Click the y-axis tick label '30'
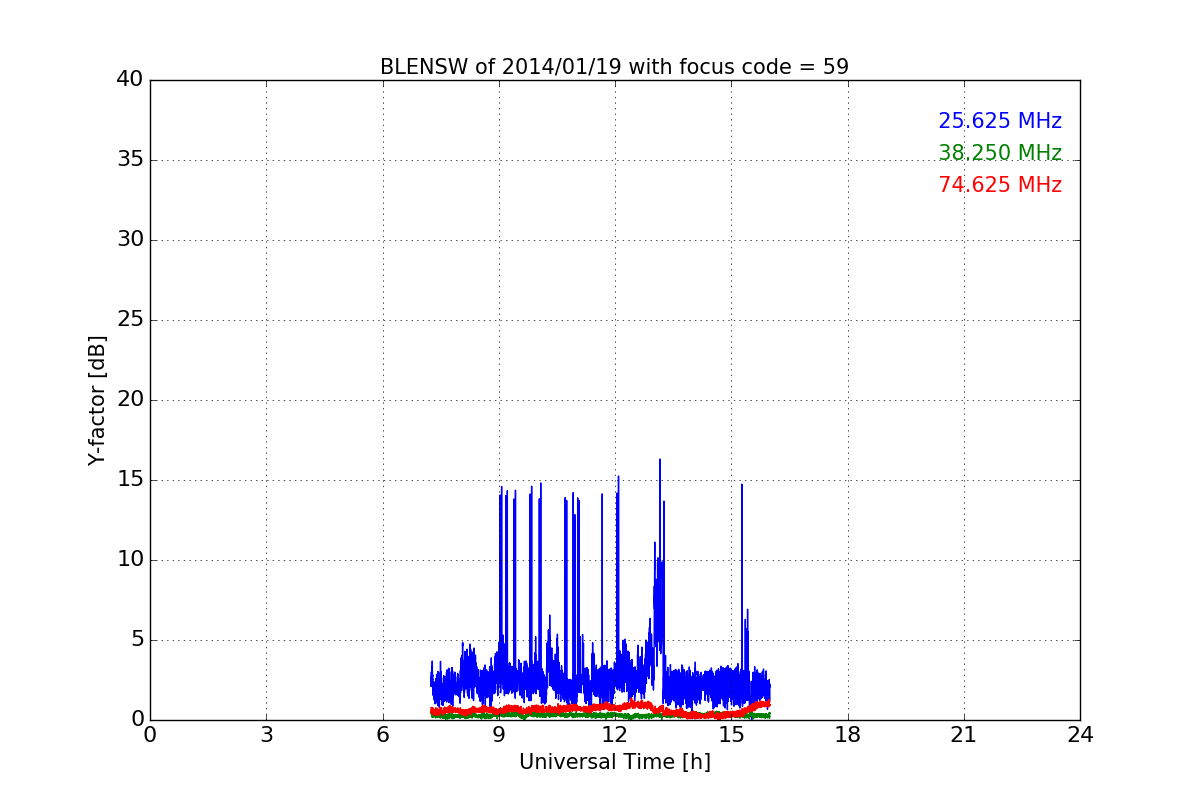The image size is (1200, 800). 130,240
